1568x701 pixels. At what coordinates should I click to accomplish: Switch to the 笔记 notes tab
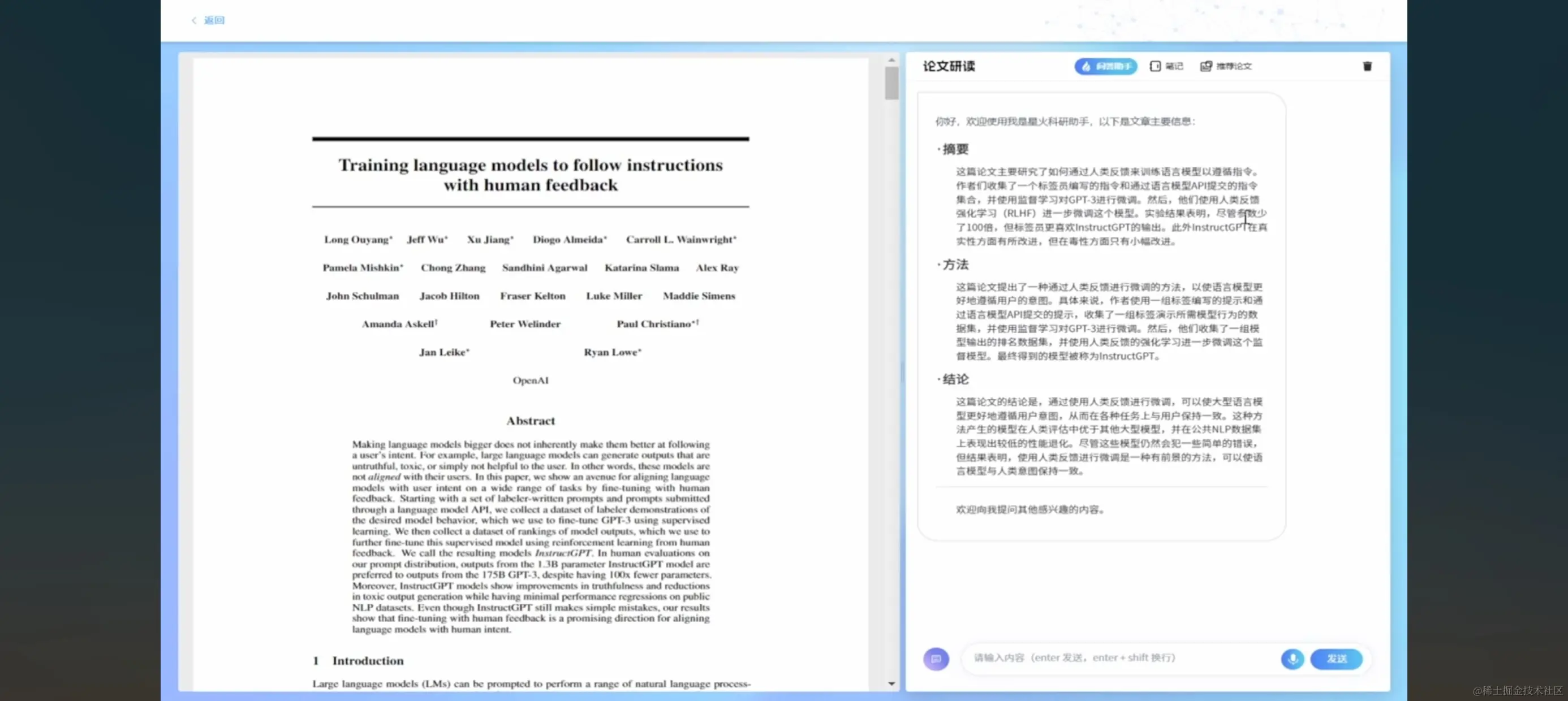point(1173,66)
